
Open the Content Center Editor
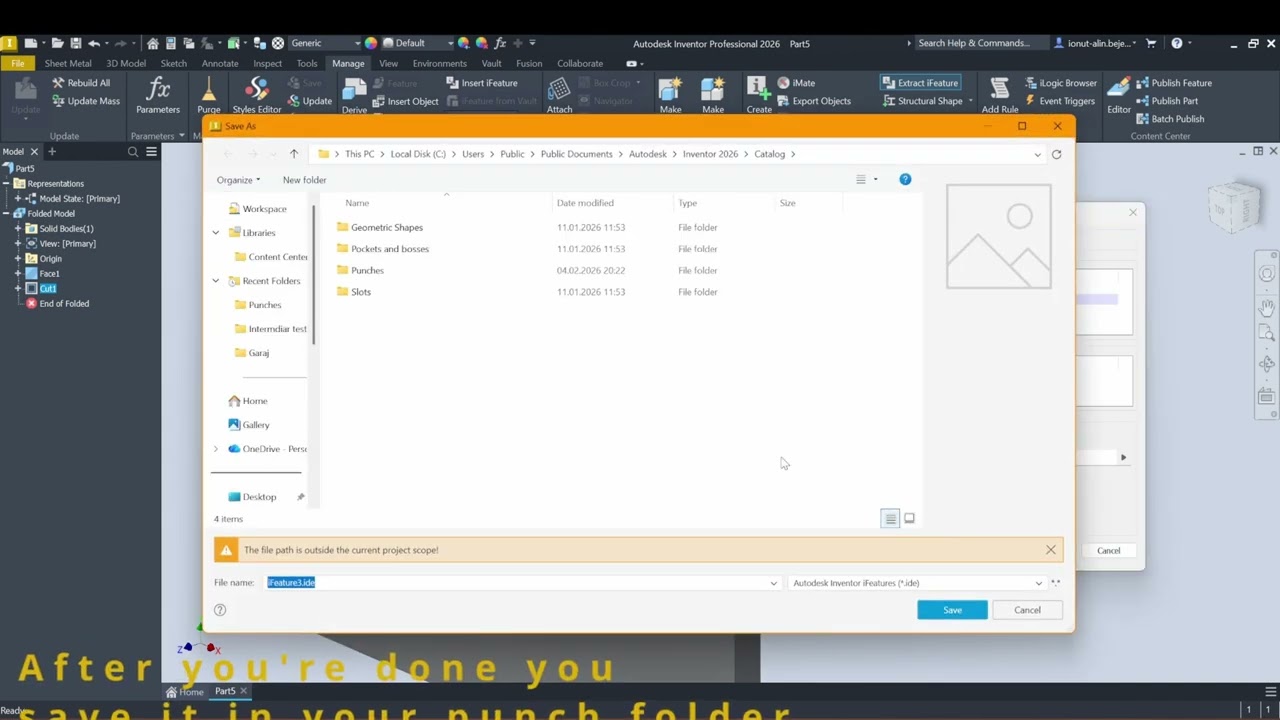point(1119,96)
